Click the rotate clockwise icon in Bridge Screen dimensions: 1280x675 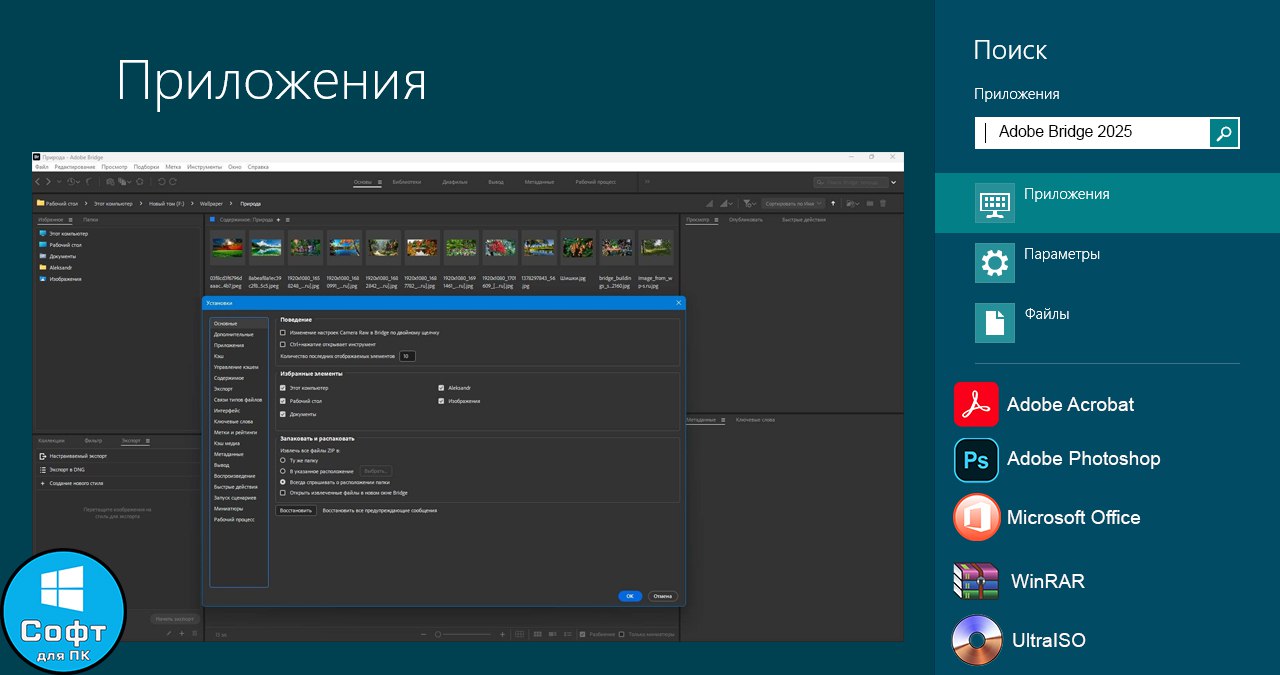pyautogui.click(x=173, y=182)
